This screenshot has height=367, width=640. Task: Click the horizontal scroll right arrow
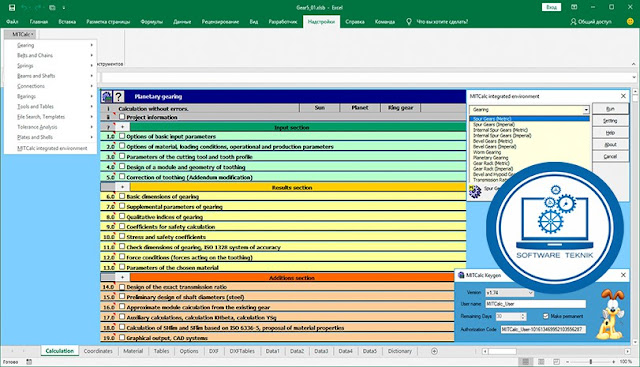[627, 351]
